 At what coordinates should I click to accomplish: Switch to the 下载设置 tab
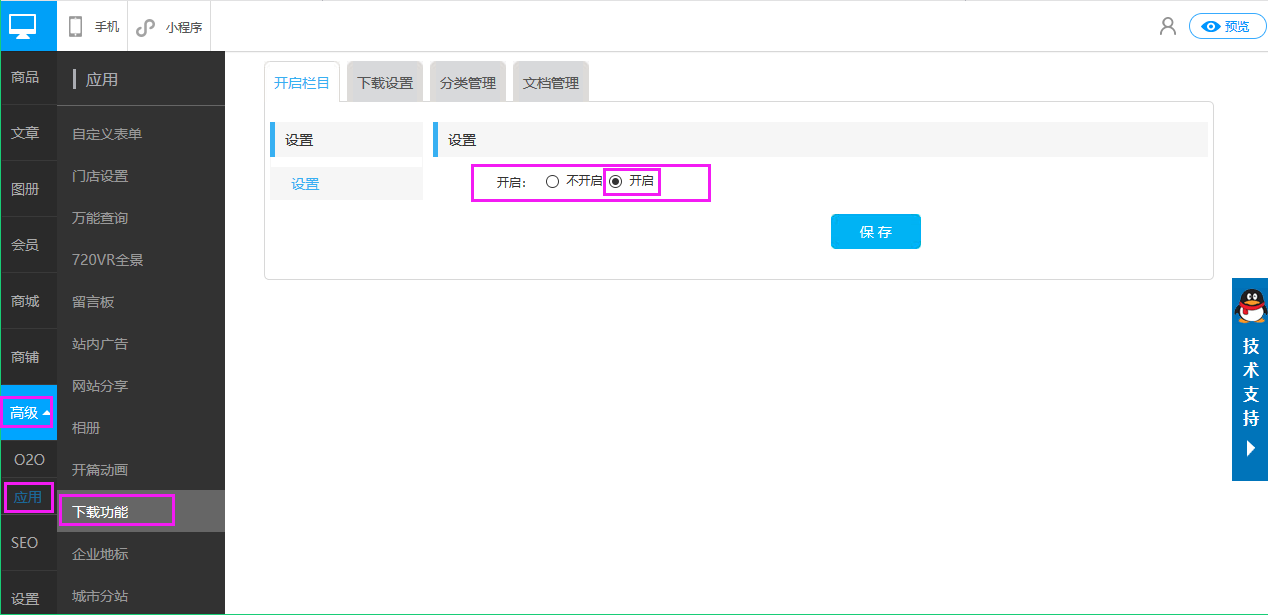(x=385, y=82)
